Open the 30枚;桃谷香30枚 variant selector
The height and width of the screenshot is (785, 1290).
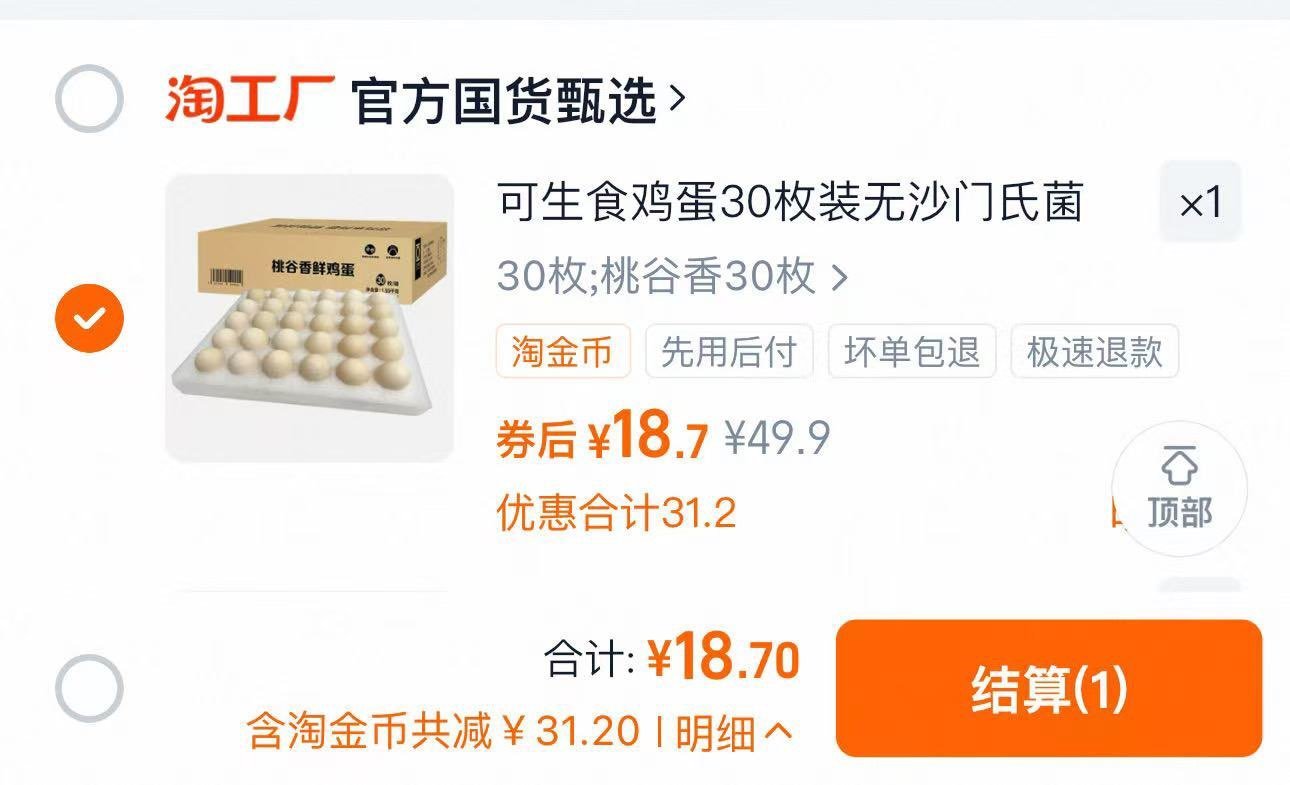(672, 276)
